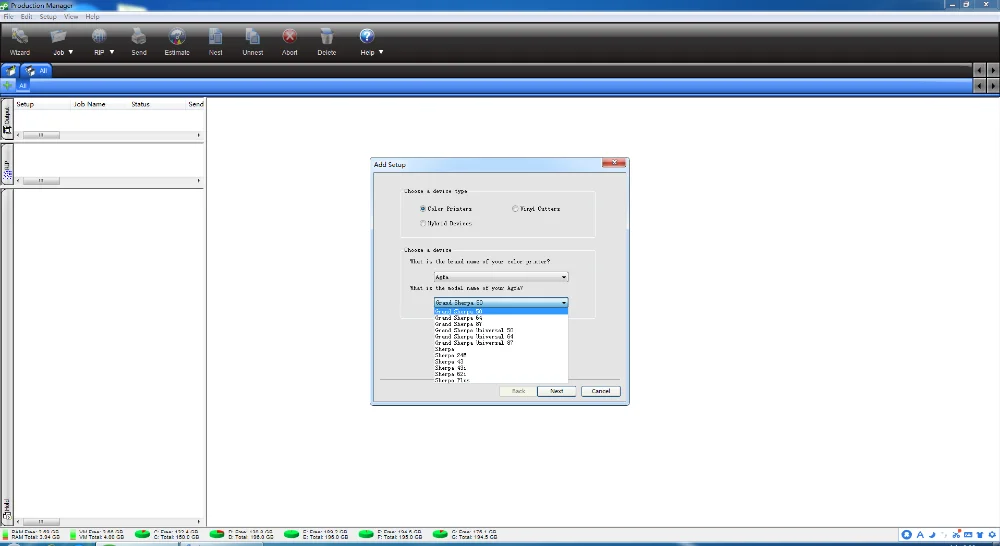Click the C: drive pie icon
This screenshot has width=1000, height=546.
(x=142, y=534)
